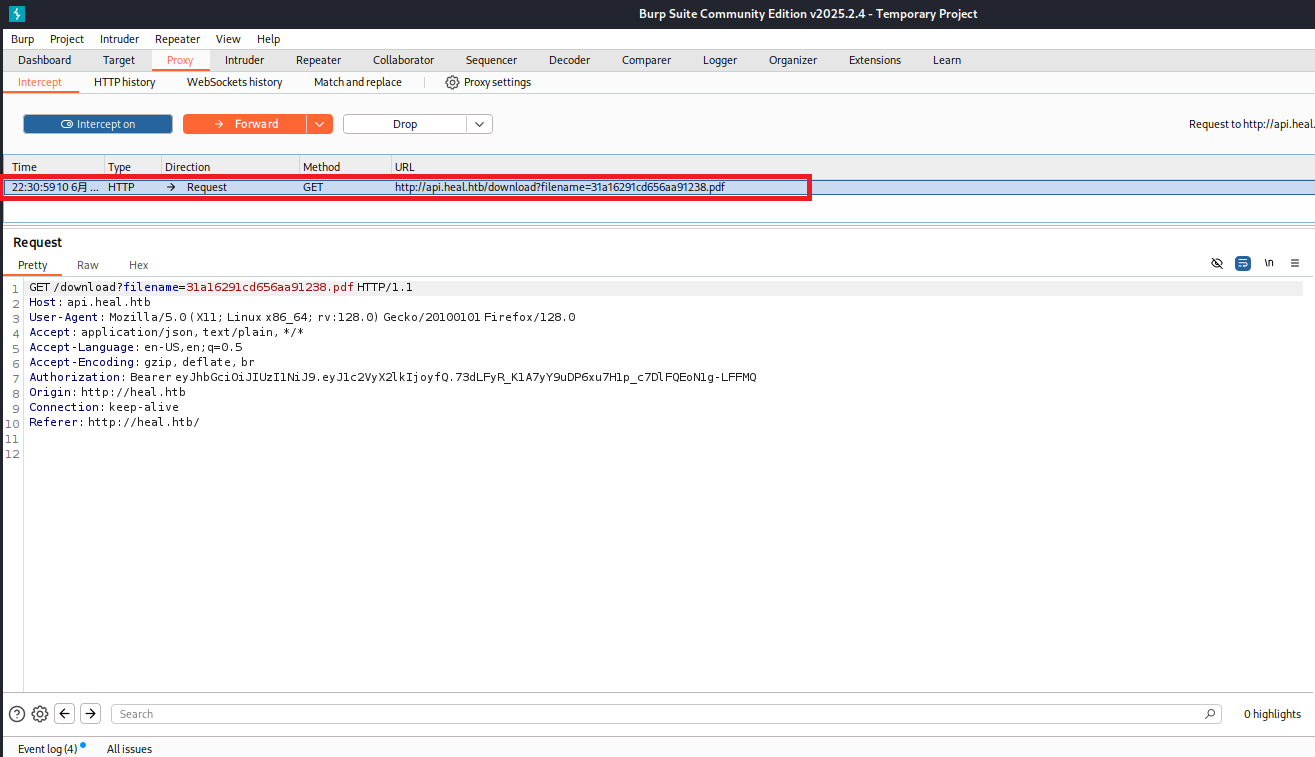
Task: Click the search magnifier icon
Action: pos(1211,714)
